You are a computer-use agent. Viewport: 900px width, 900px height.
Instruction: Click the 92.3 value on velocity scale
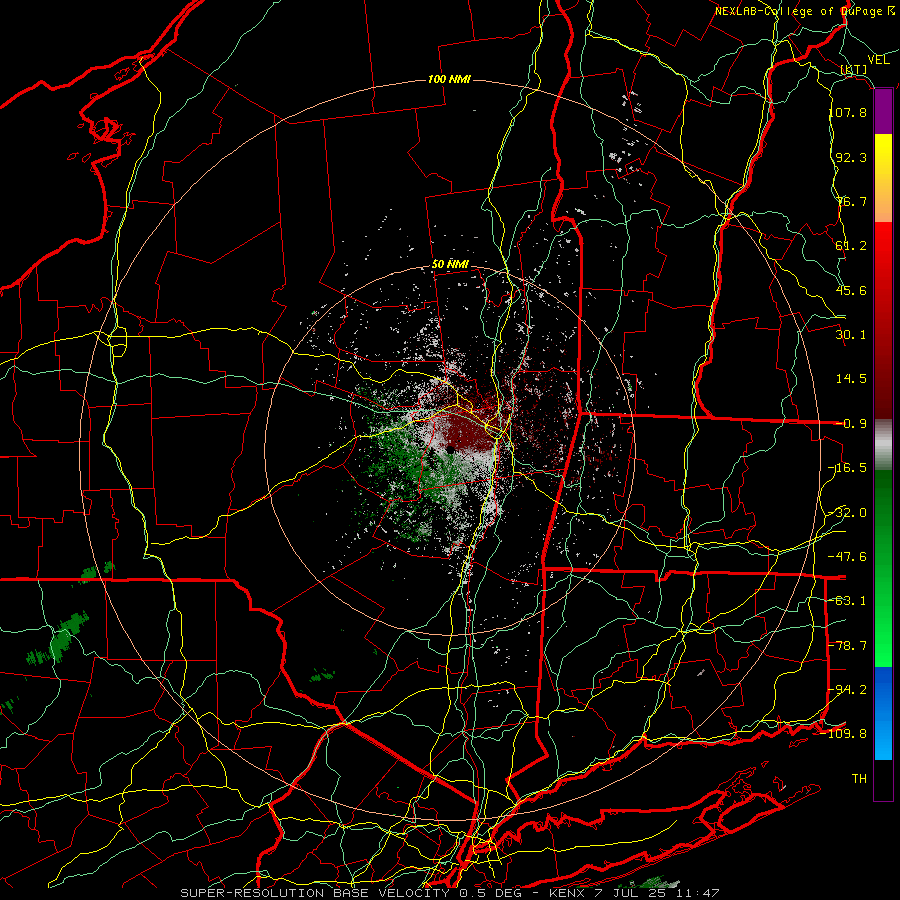click(x=851, y=157)
